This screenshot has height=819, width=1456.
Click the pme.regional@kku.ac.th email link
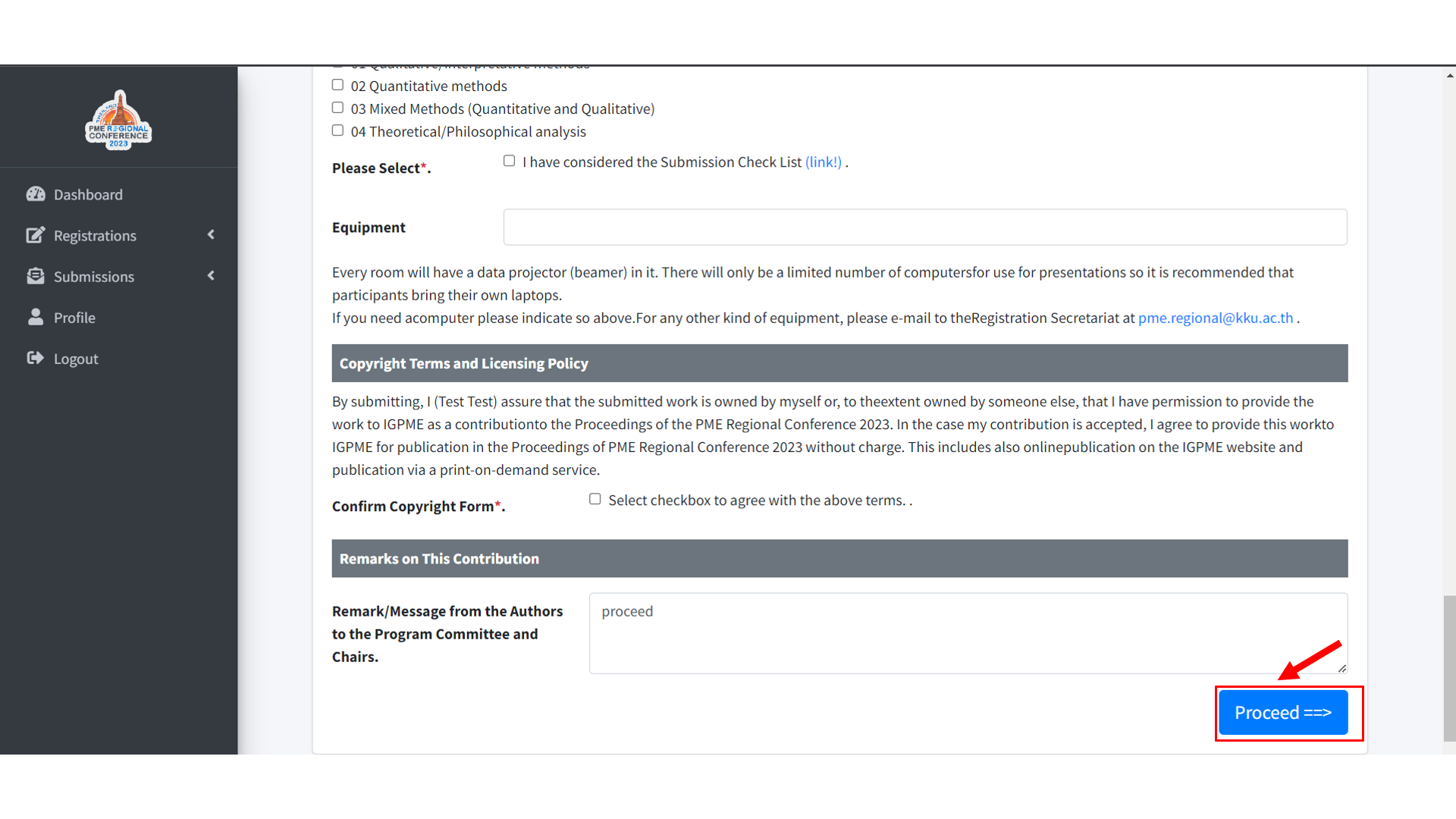point(1215,318)
